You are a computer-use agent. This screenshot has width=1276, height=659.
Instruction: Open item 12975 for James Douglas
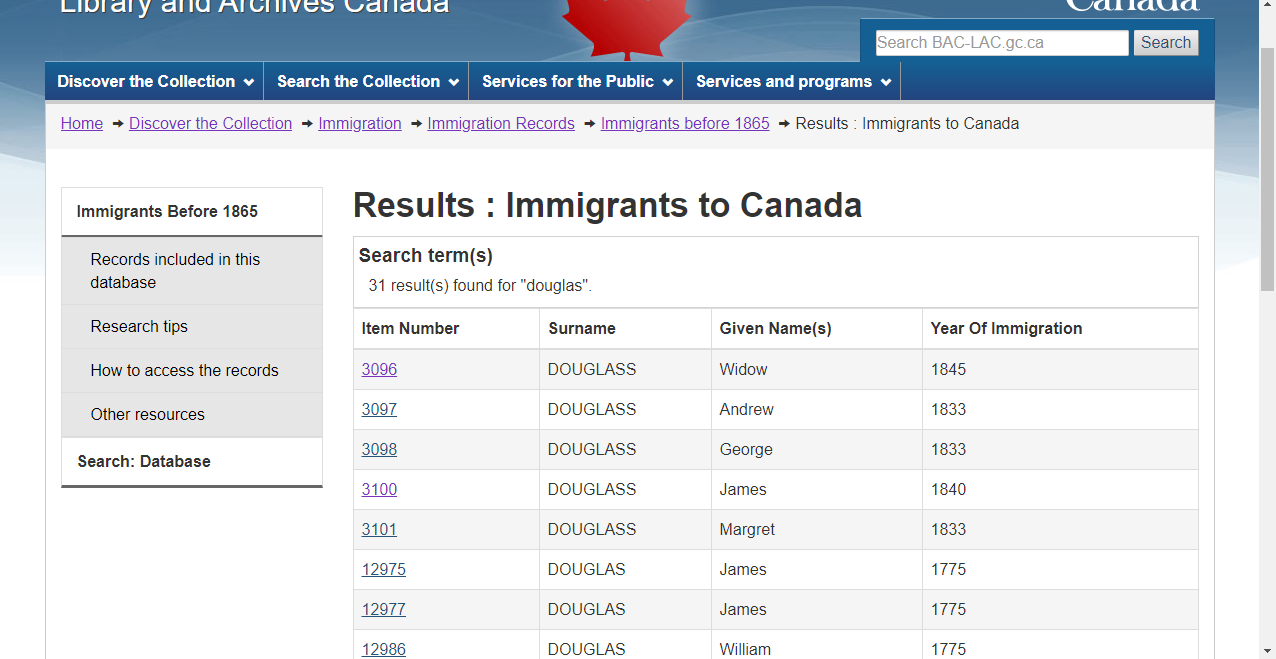pyautogui.click(x=383, y=570)
